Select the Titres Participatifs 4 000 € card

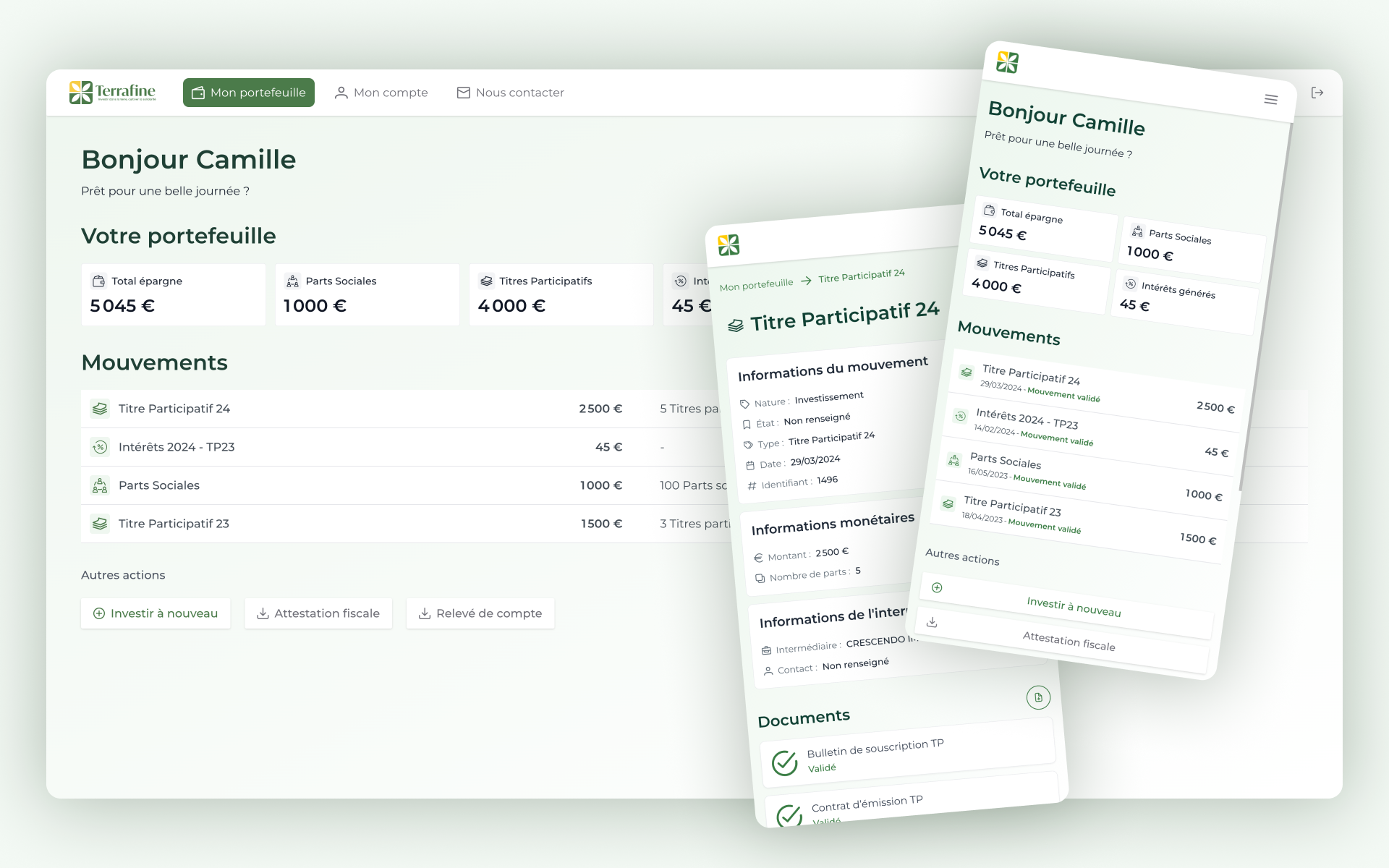pyautogui.click(x=561, y=294)
